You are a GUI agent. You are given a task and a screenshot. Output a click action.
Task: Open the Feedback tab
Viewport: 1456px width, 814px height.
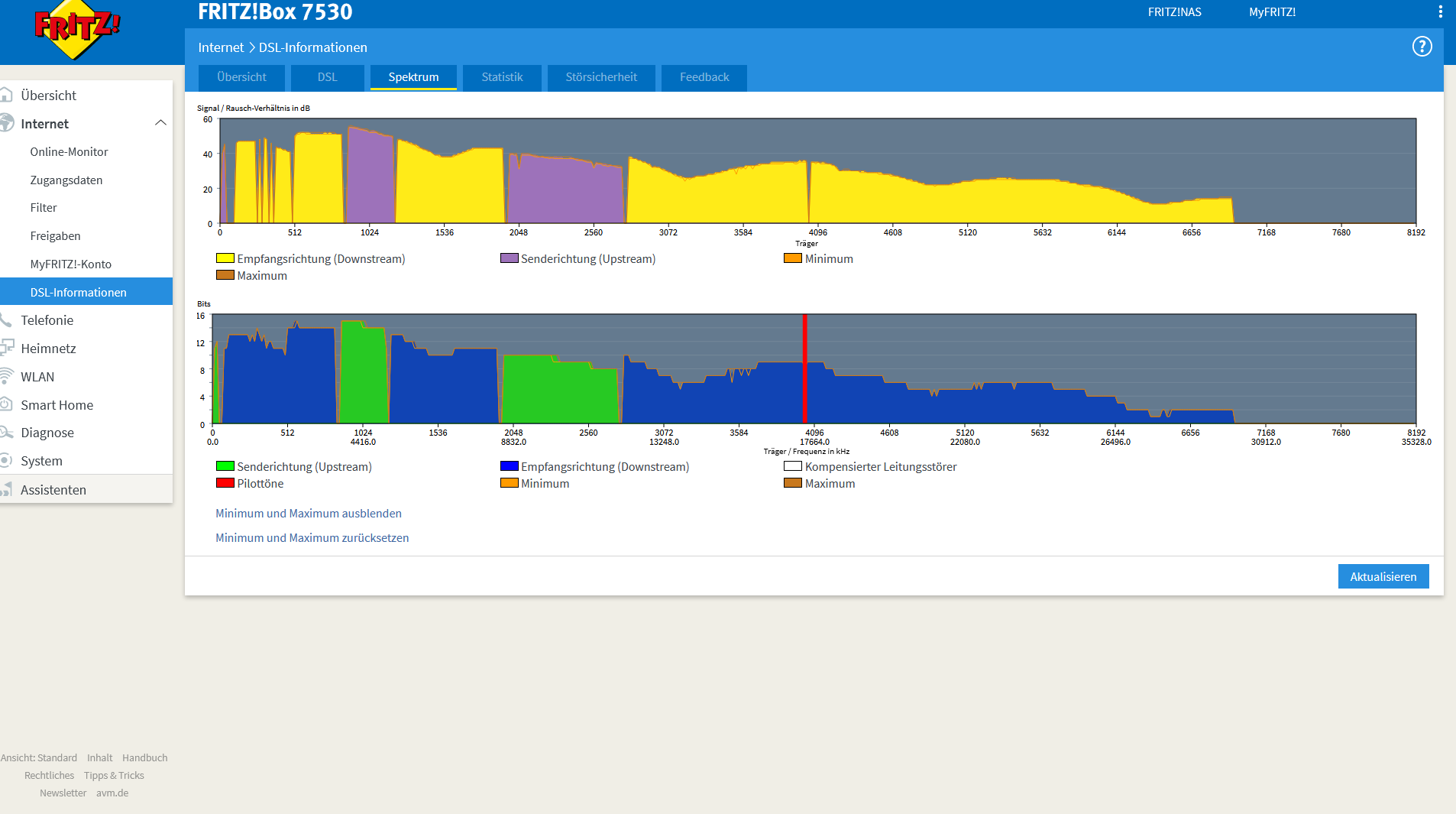[704, 77]
